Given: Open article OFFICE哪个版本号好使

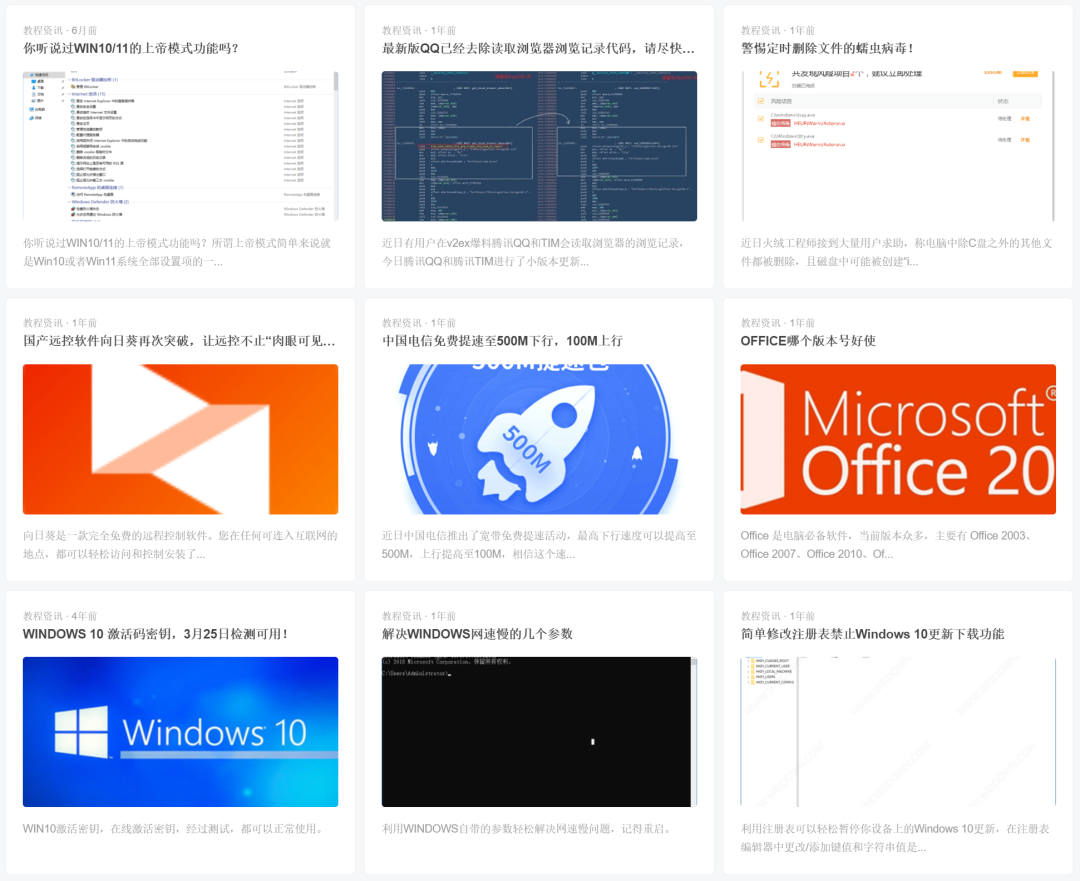Looking at the screenshot, I should point(808,341).
